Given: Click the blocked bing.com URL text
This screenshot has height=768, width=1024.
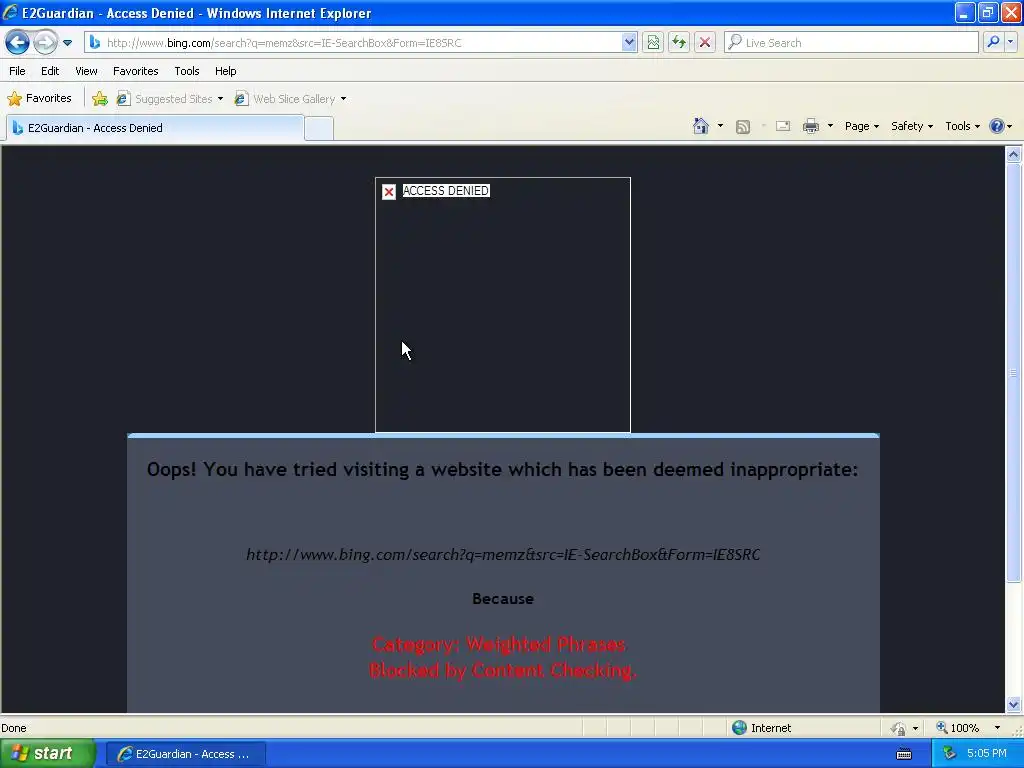Looking at the screenshot, I should tap(503, 554).
